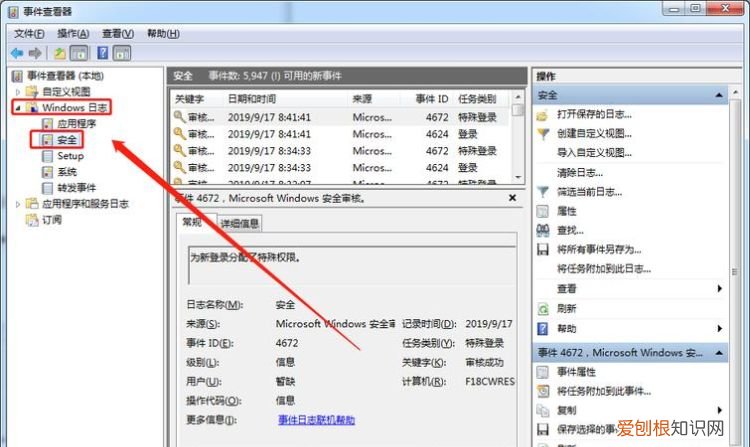Expand the 自定义视图 tree node arrow
750x447 pixels.
(18, 91)
